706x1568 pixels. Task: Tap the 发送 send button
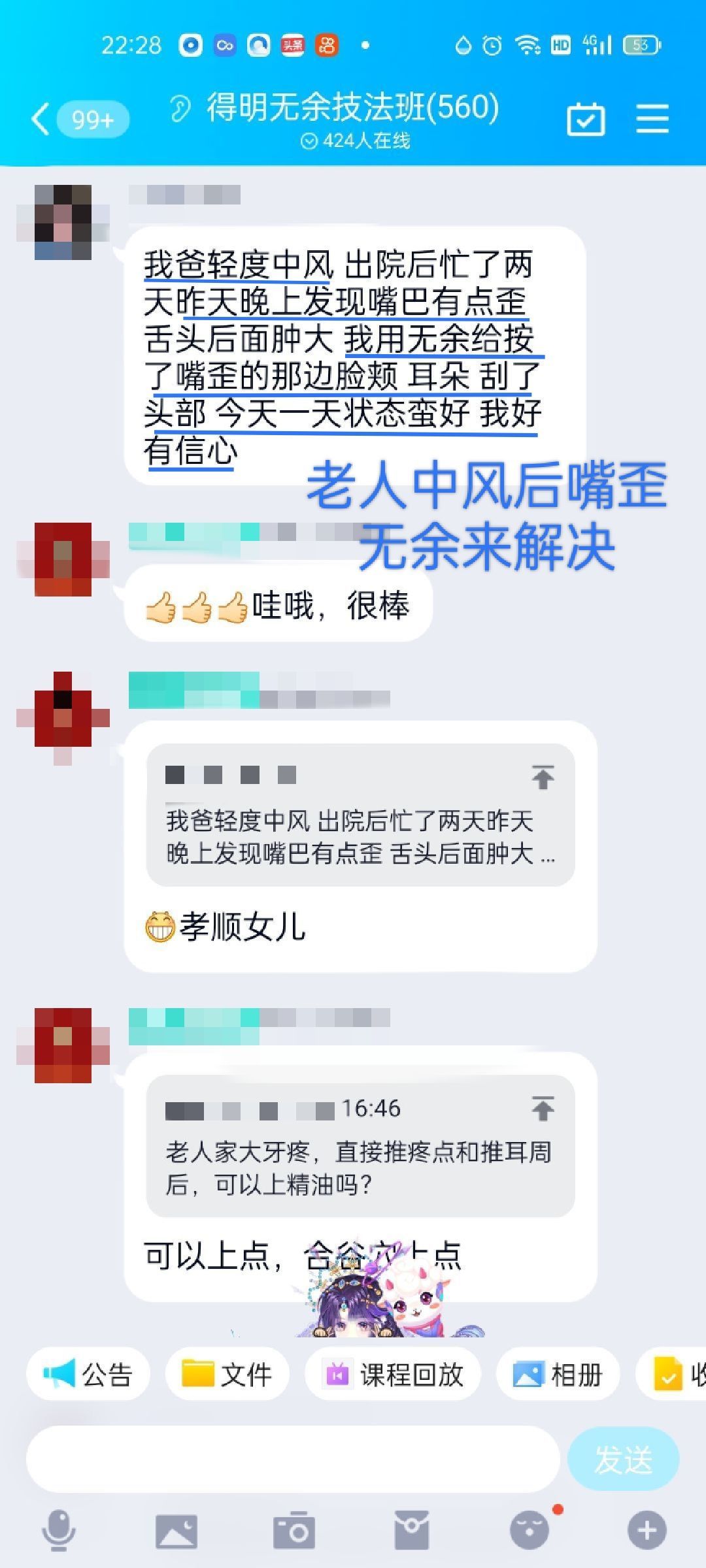[x=624, y=1459]
